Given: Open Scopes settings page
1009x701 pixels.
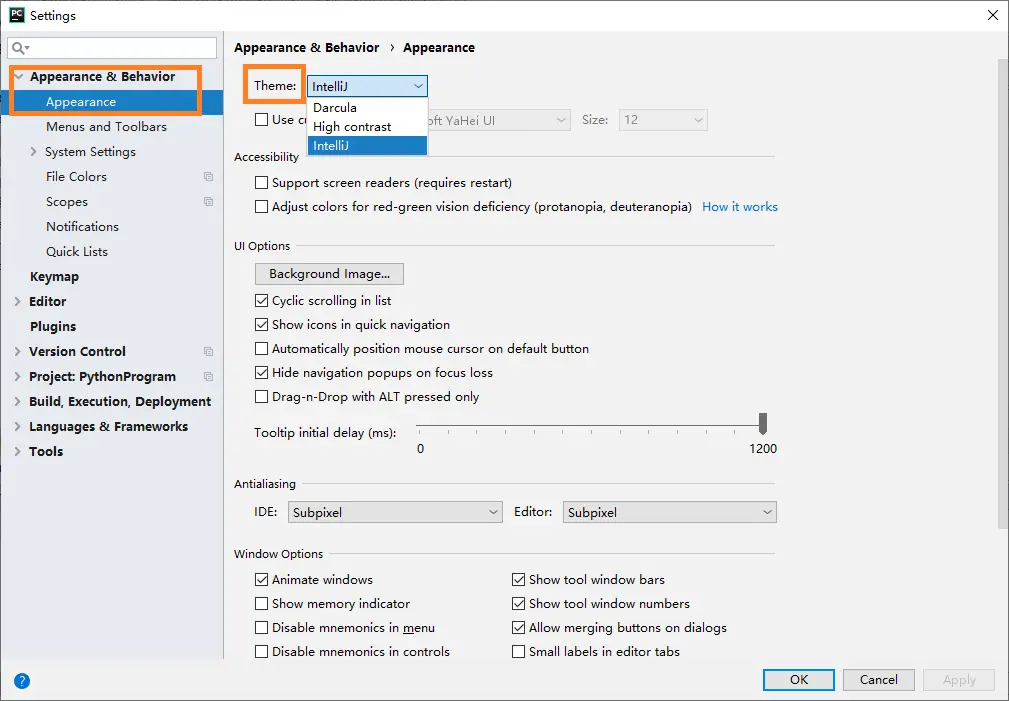Looking at the screenshot, I should pos(66,201).
